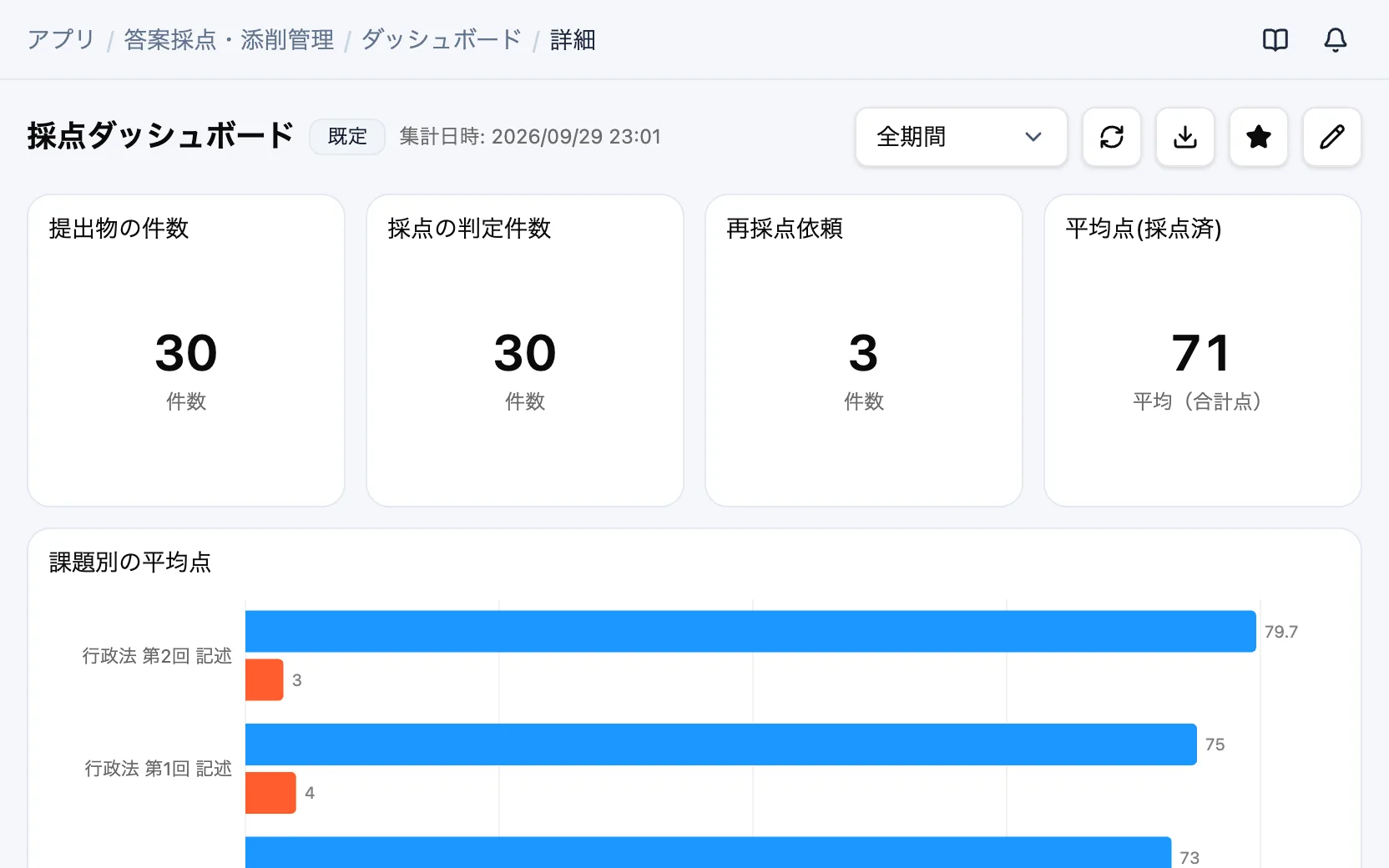This screenshot has width=1389, height=868.
Task: Toggle the favorite star button
Action: (1259, 137)
